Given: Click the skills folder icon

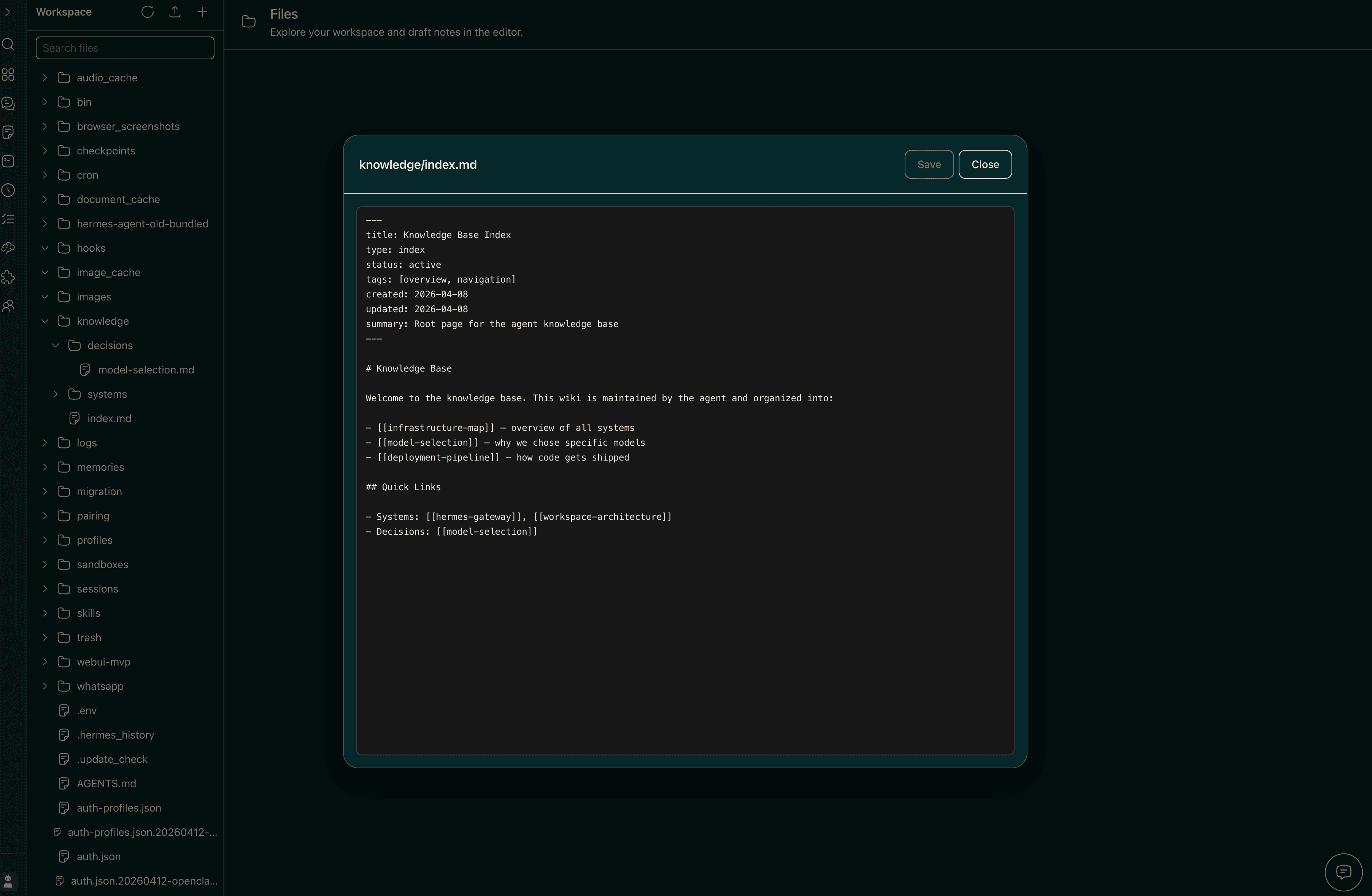Looking at the screenshot, I should [64, 613].
